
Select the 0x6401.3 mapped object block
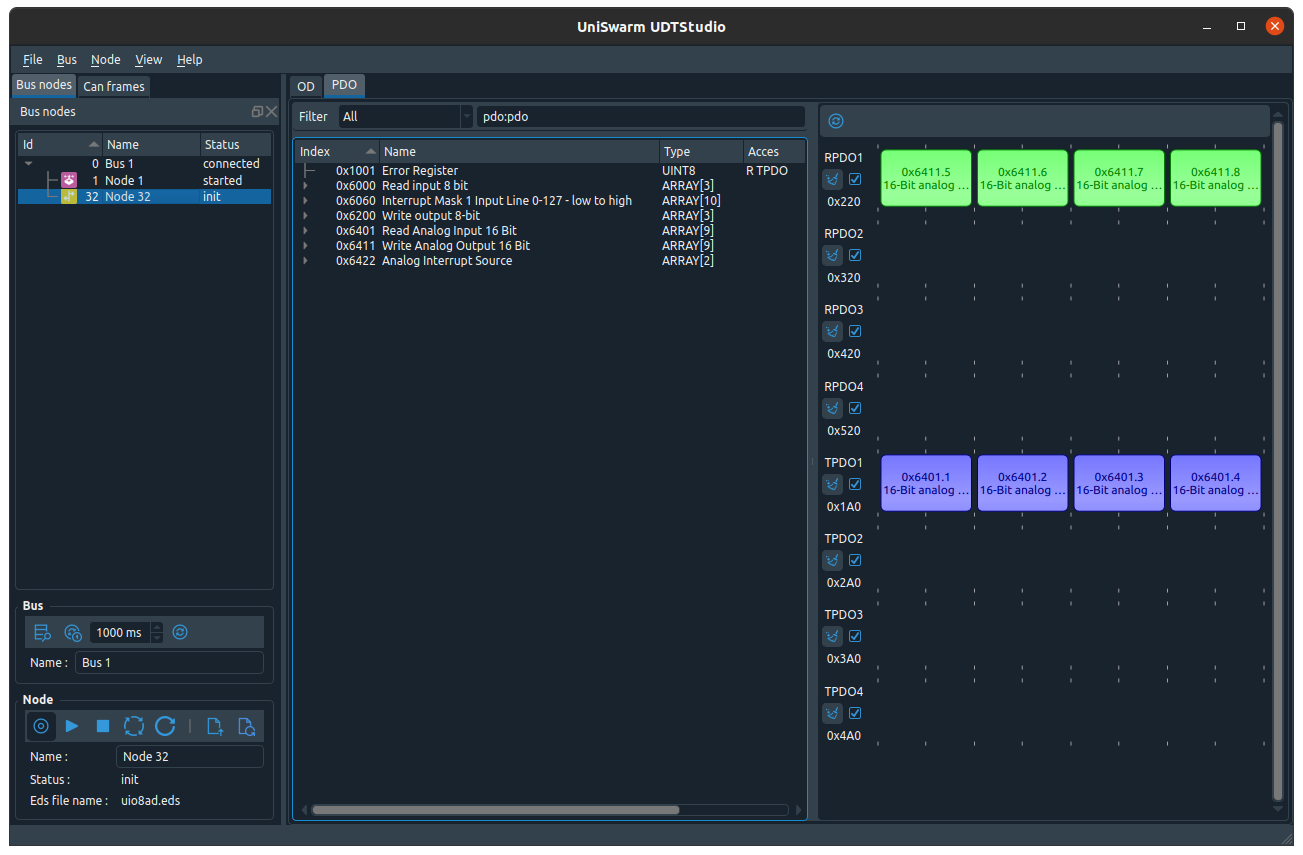tap(1119, 483)
